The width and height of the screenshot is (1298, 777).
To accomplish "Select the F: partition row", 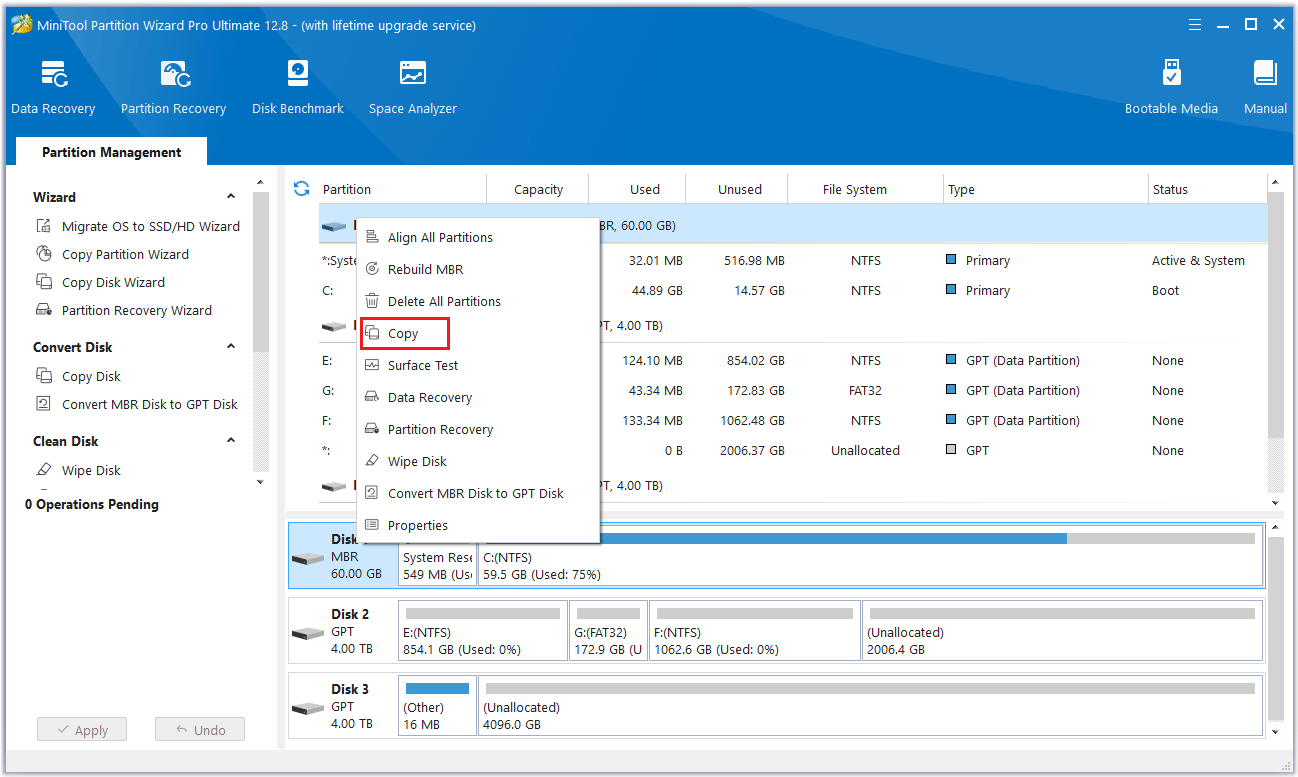I will [793, 420].
